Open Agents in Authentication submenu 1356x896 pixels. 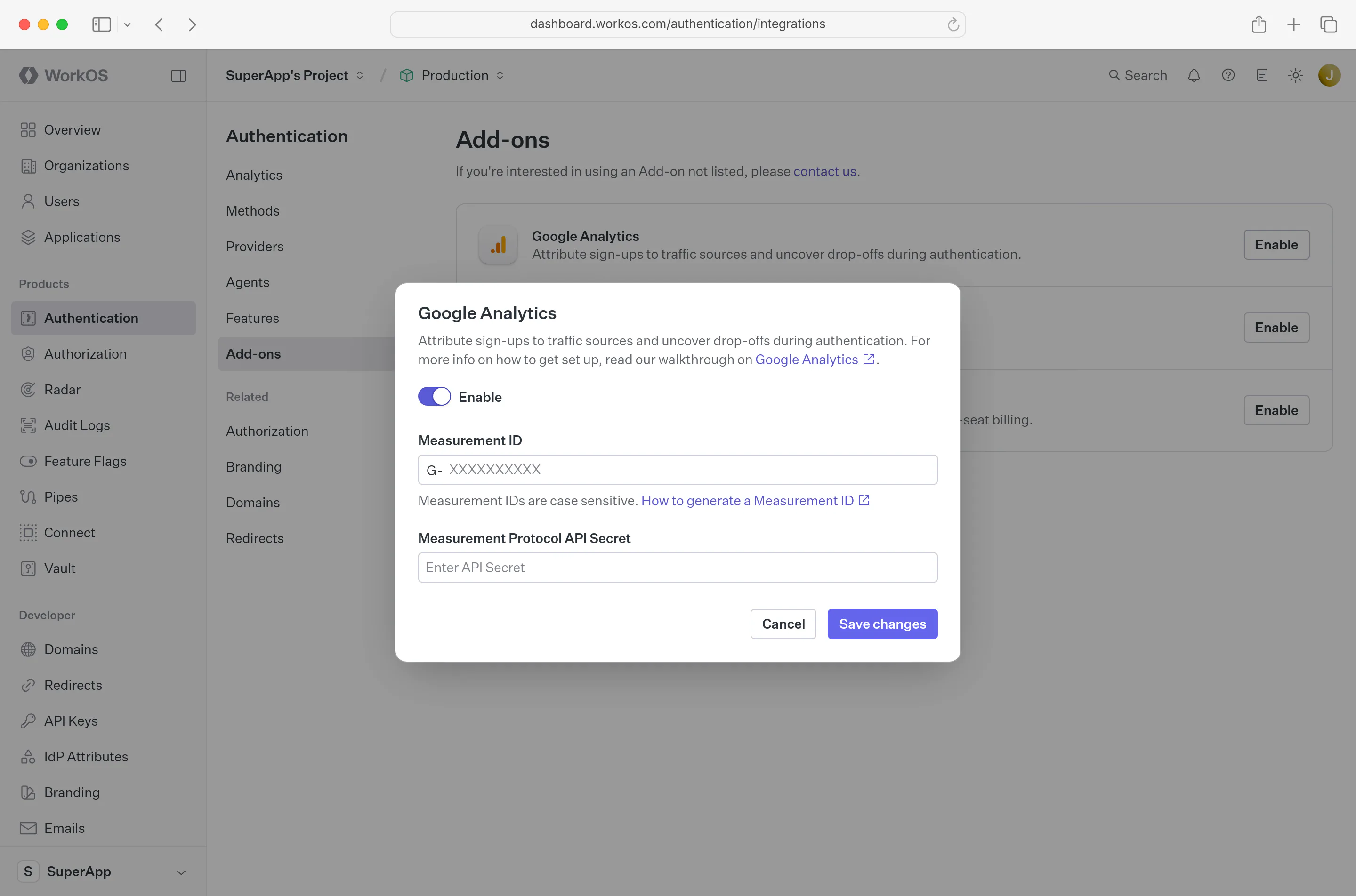click(248, 282)
